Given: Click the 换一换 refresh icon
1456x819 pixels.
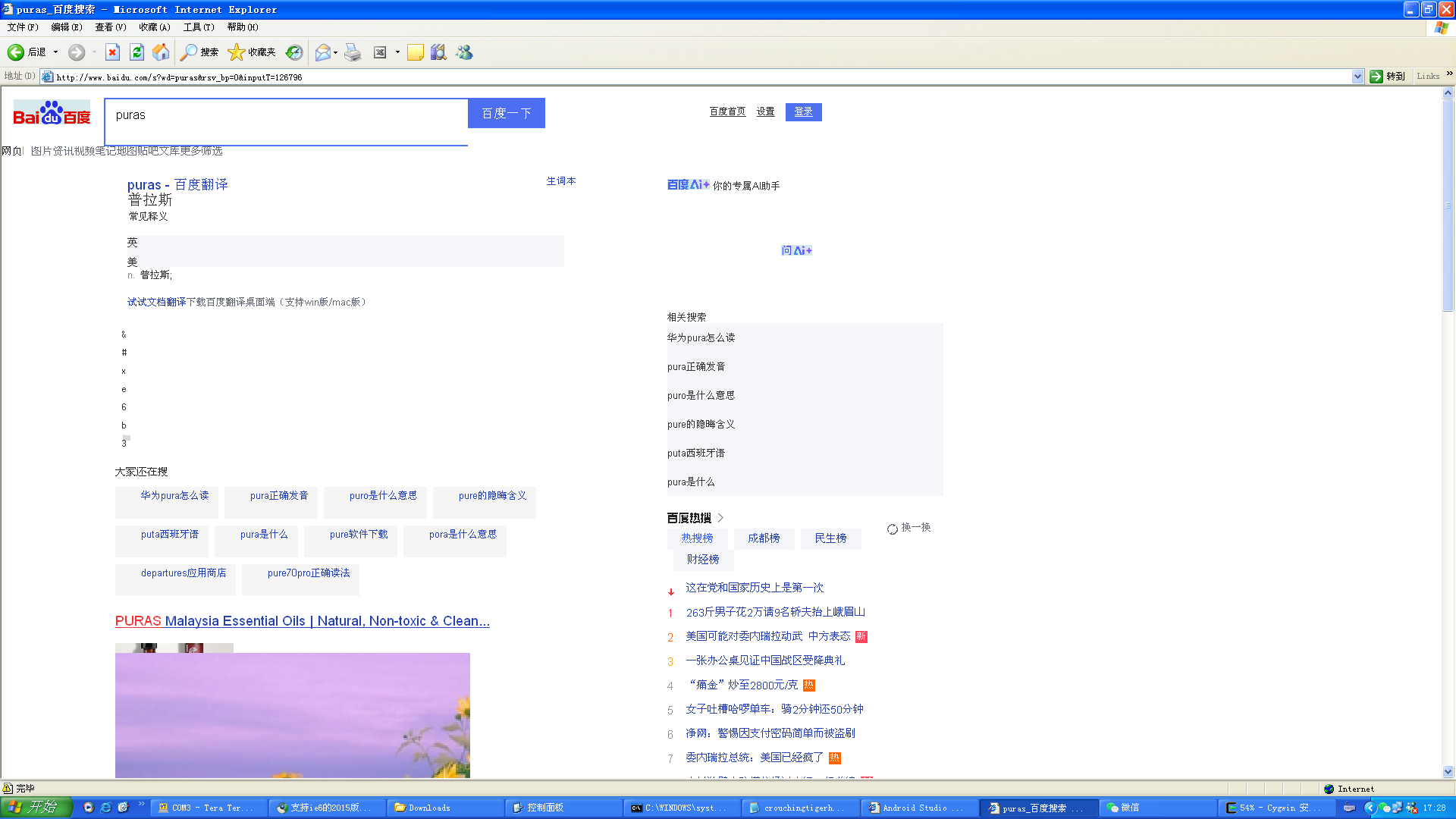Looking at the screenshot, I should [x=893, y=529].
